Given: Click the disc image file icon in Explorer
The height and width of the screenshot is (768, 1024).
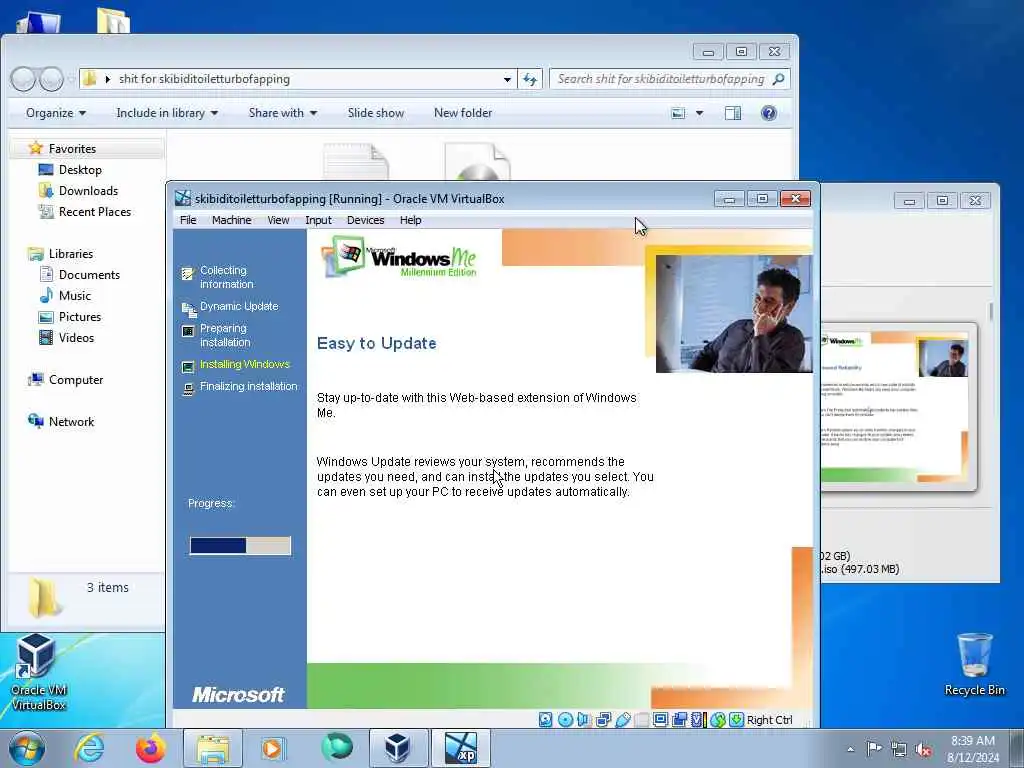Looking at the screenshot, I should [x=477, y=161].
